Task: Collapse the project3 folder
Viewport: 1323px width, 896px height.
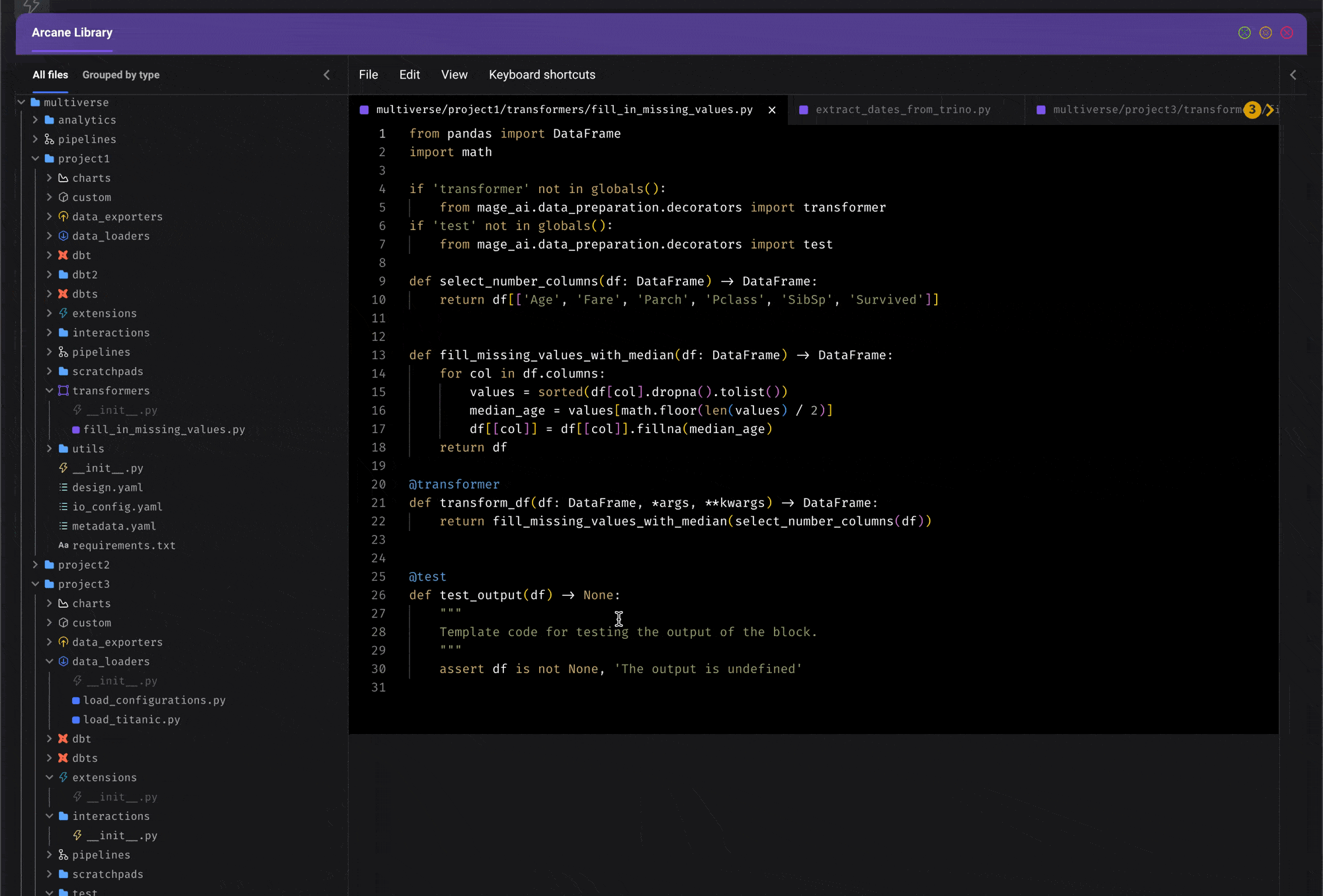Action: tap(35, 584)
